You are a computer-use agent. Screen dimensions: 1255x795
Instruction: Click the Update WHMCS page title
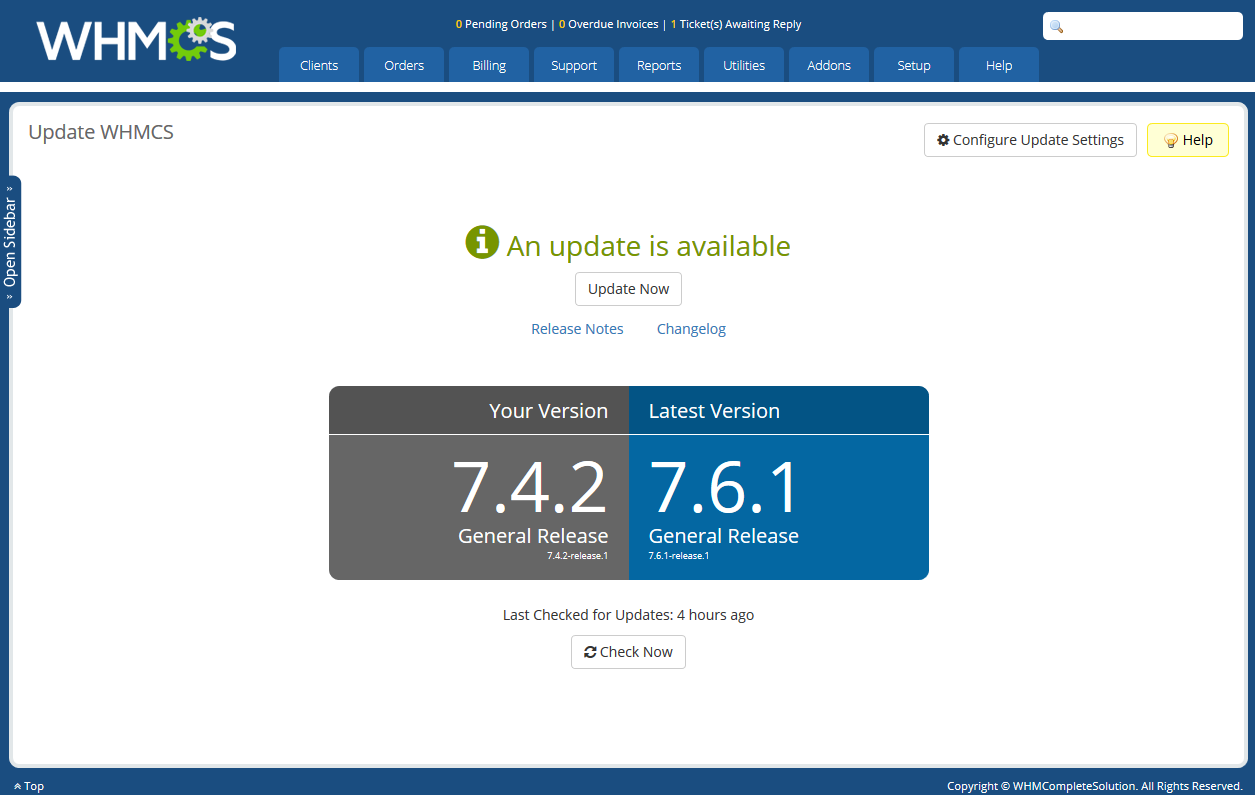(x=101, y=132)
